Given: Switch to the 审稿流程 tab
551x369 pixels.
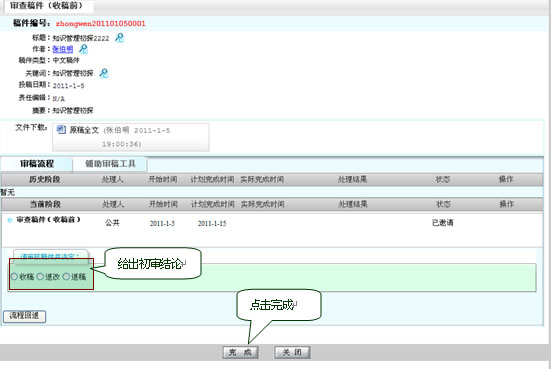Looking at the screenshot, I should [x=37, y=164].
